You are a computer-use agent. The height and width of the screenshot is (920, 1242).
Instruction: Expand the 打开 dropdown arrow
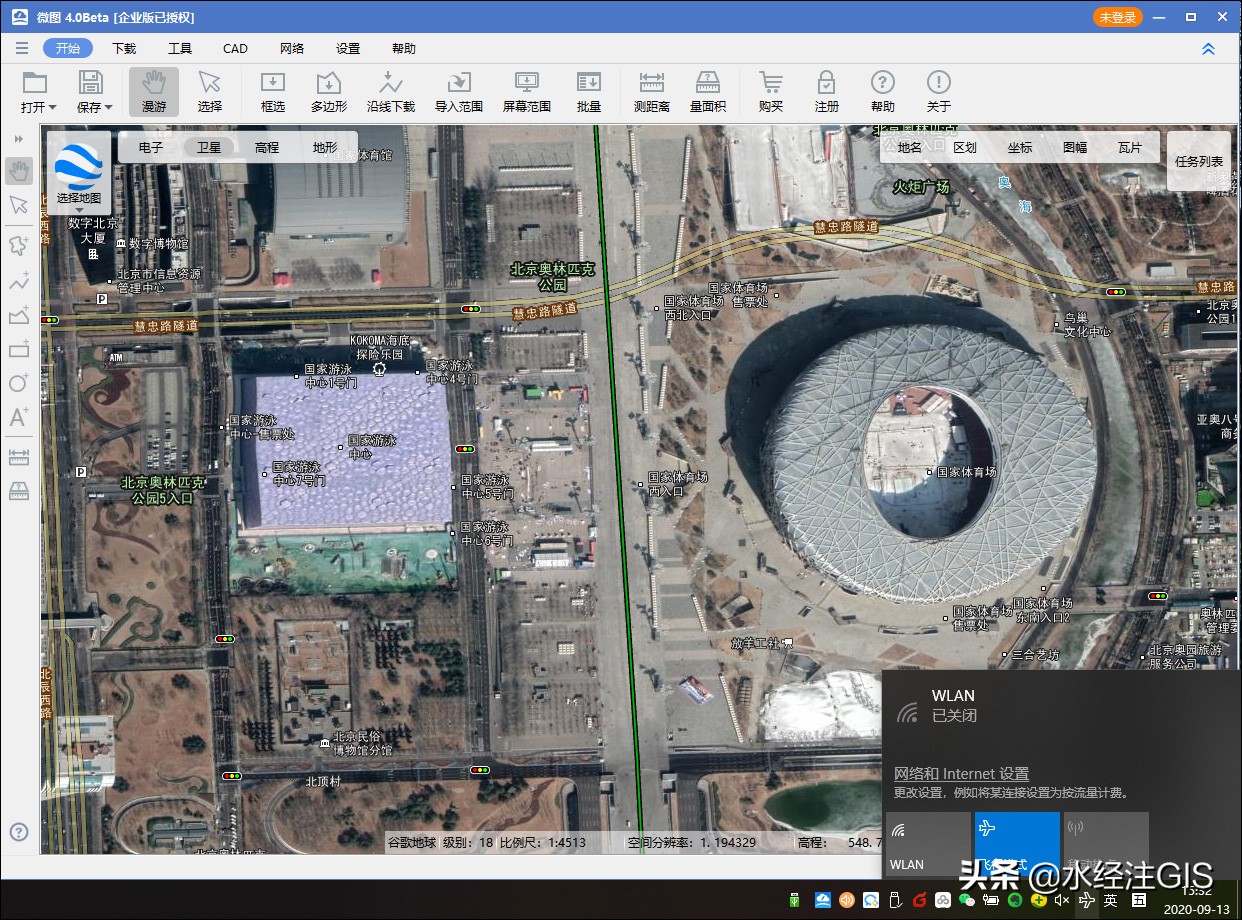tap(53, 107)
